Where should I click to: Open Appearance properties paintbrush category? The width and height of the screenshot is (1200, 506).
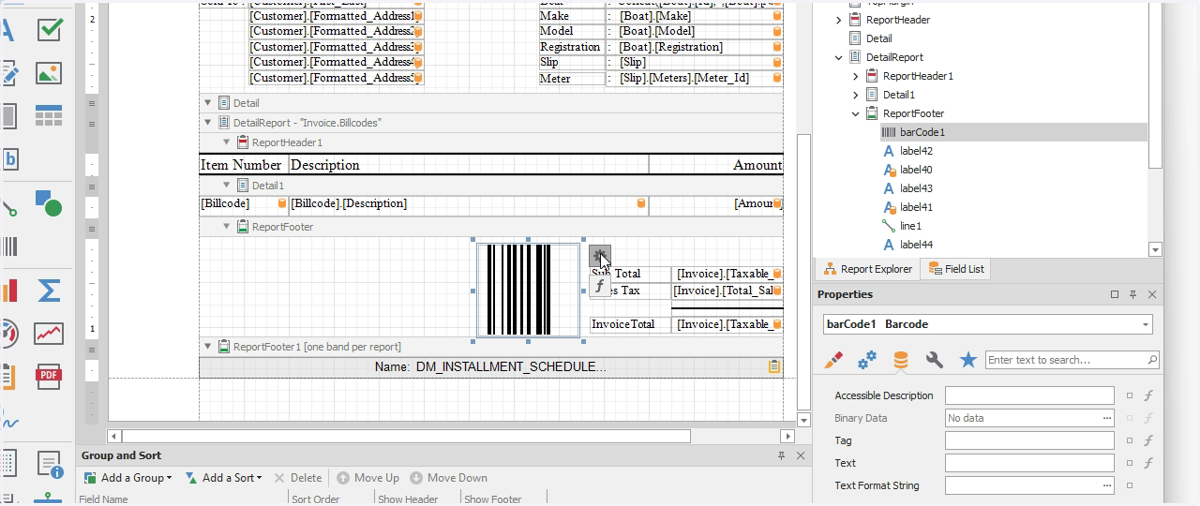[x=834, y=360]
